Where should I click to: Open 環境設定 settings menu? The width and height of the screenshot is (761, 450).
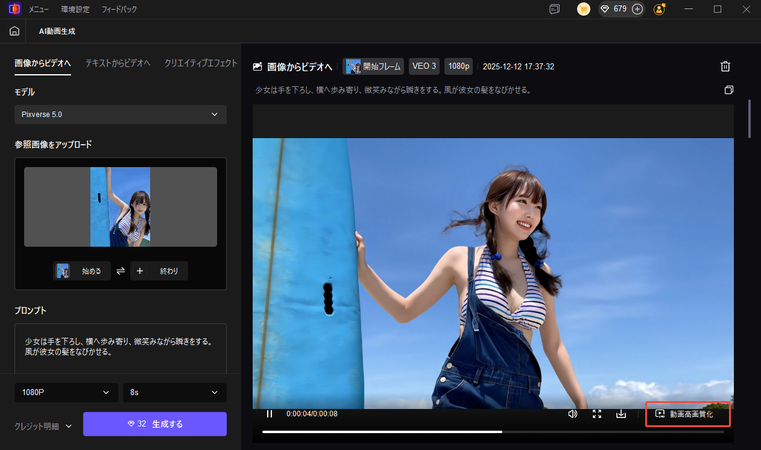click(75, 9)
